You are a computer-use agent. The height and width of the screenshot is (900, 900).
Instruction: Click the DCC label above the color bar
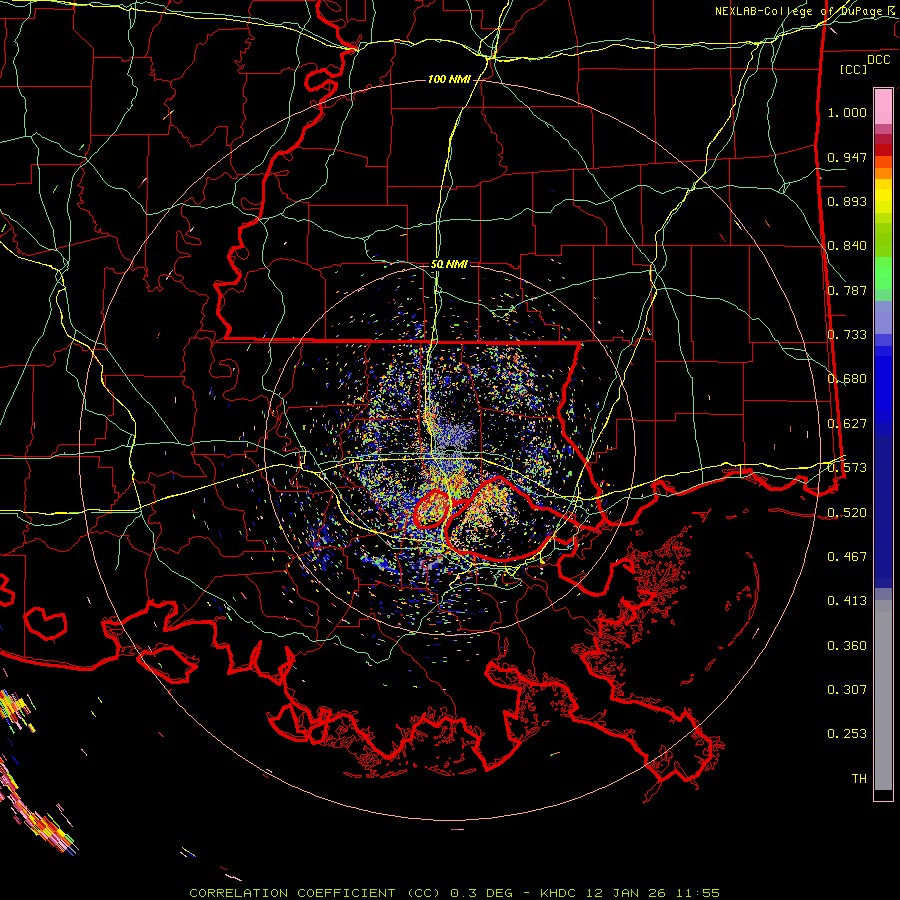tap(878, 60)
